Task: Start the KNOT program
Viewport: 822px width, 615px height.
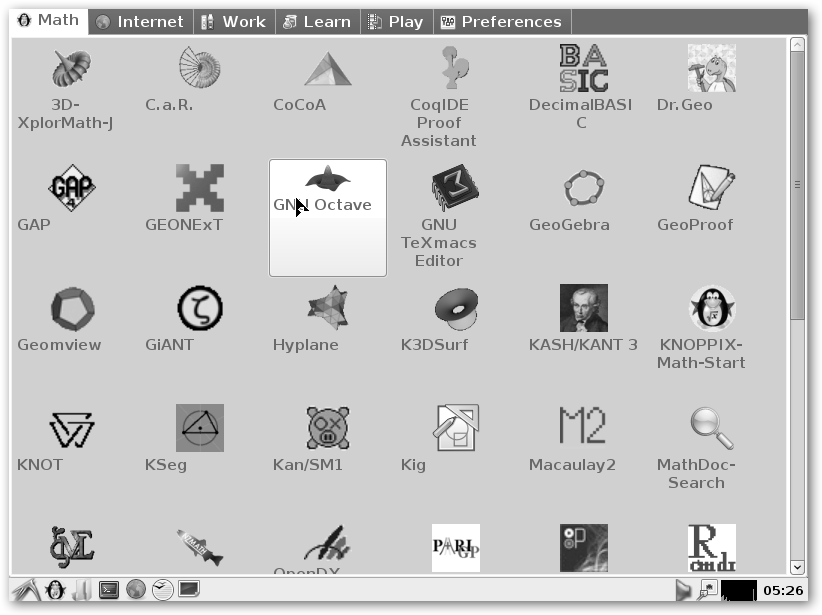Action: coord(72,428)
